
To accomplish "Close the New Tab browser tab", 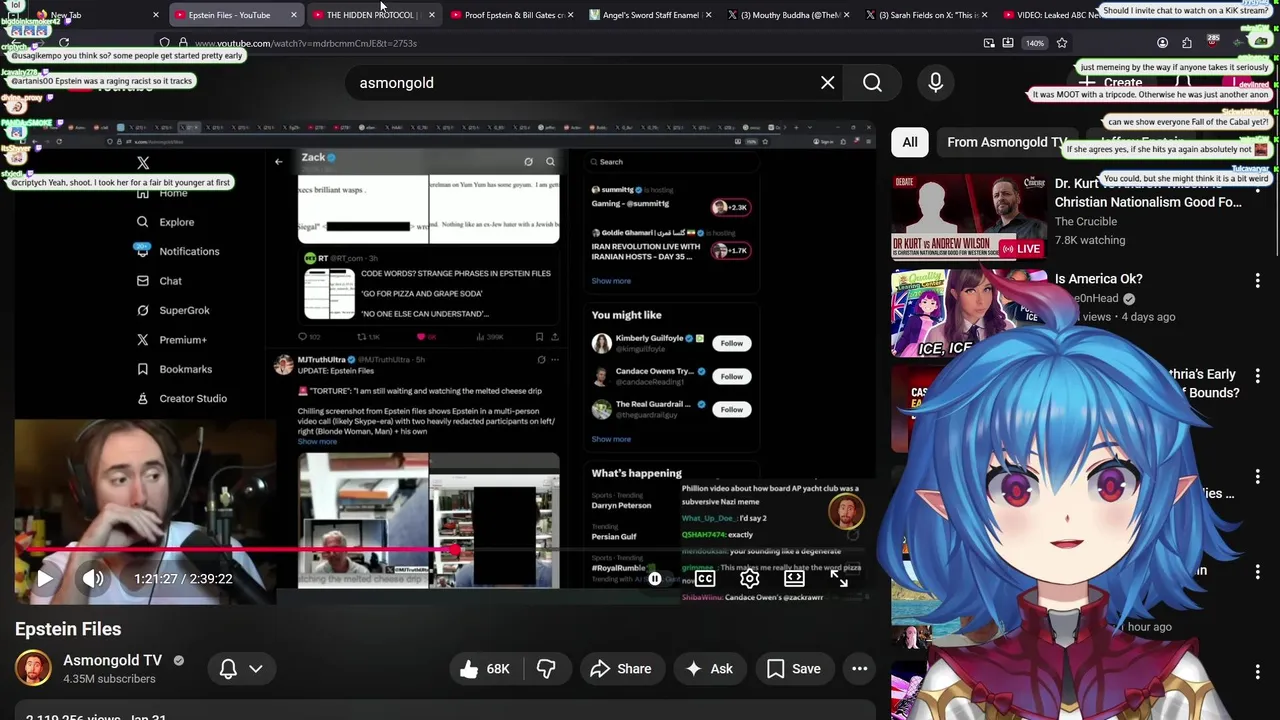I will point(156,15).
